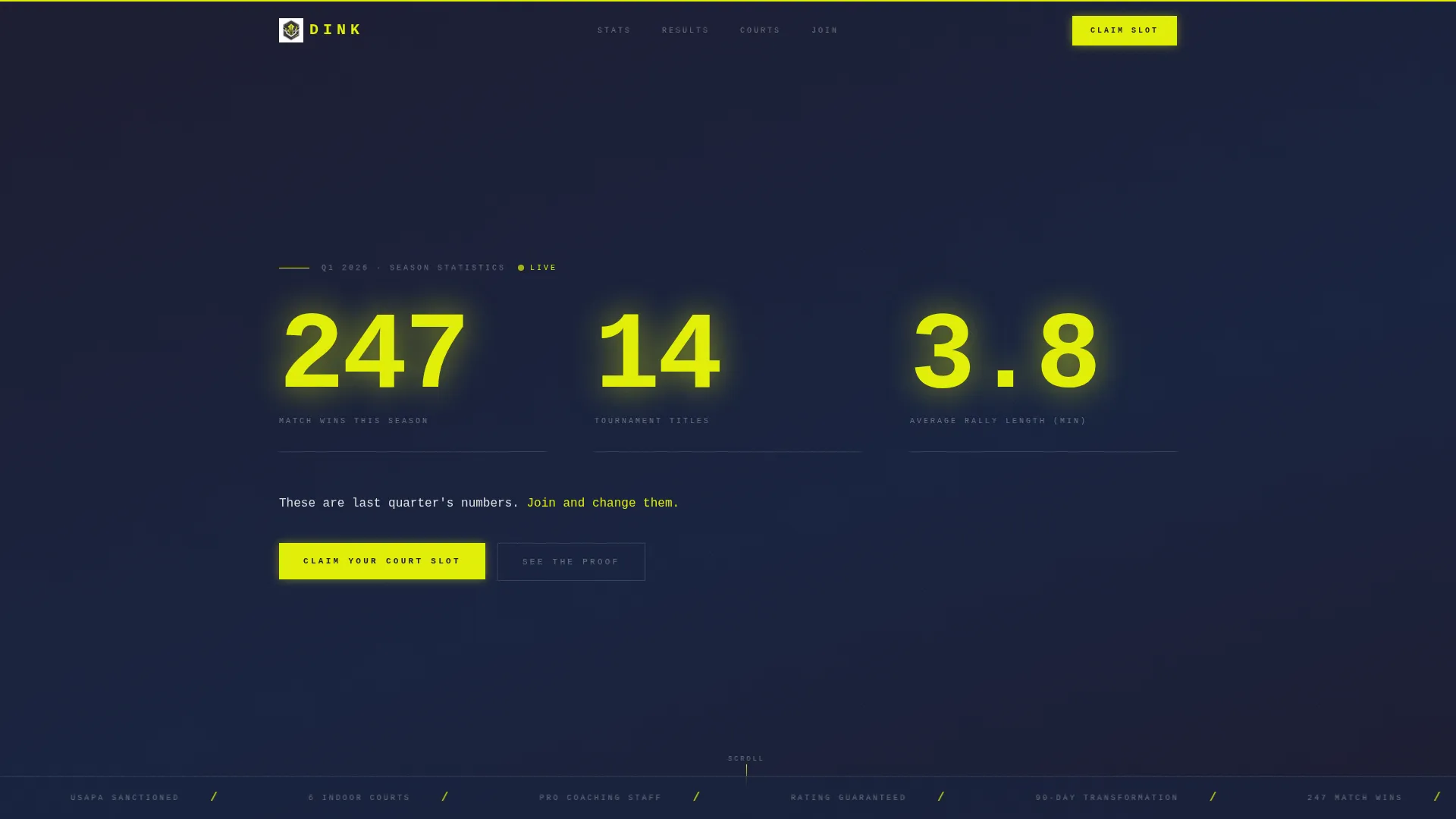1456x819 pixels.
Task: Open the Stats nav item
Action: 614,30
